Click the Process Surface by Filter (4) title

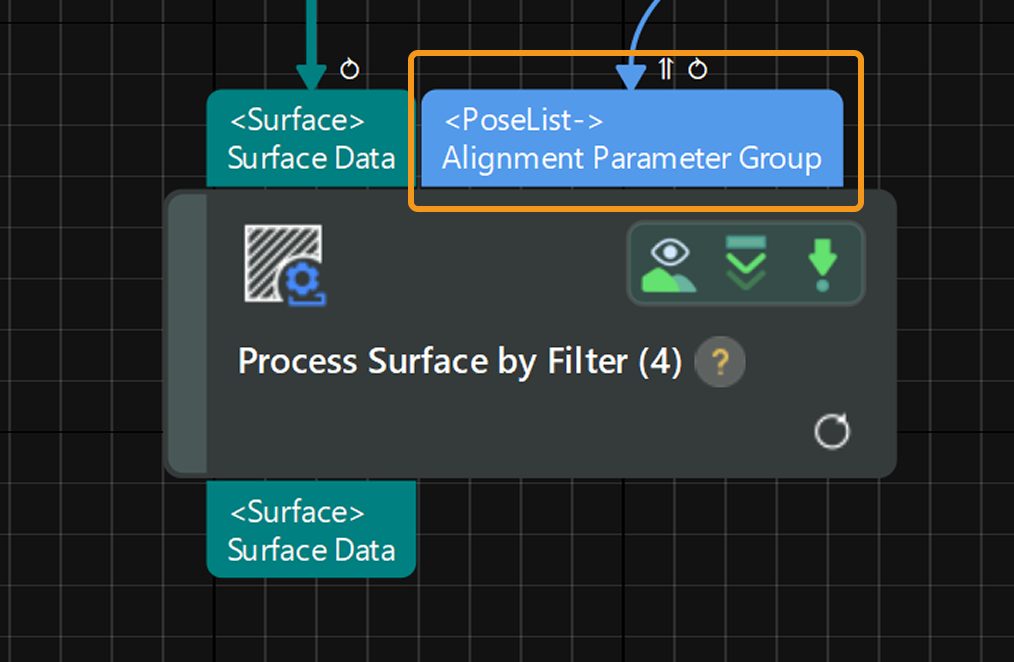coord(459,361)
